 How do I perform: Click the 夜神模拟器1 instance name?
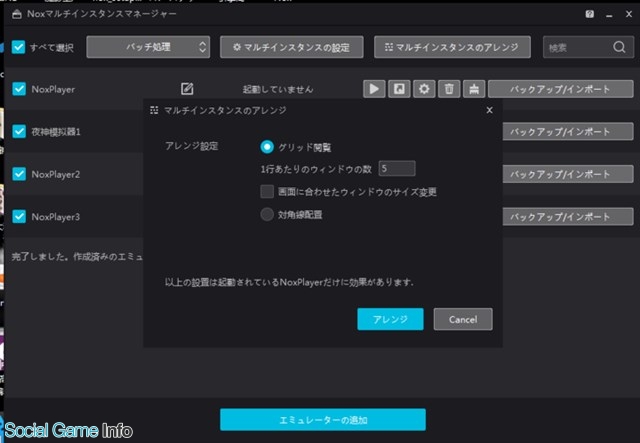tap(56, 131)
